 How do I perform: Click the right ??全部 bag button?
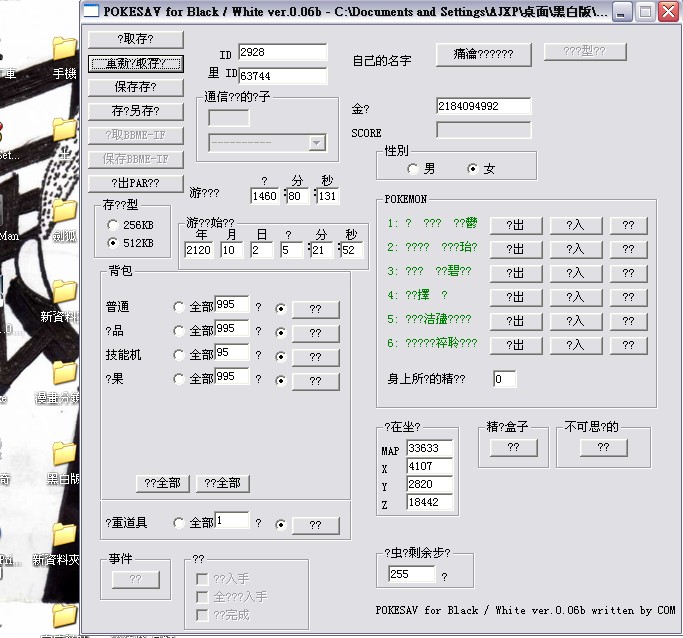223,483
